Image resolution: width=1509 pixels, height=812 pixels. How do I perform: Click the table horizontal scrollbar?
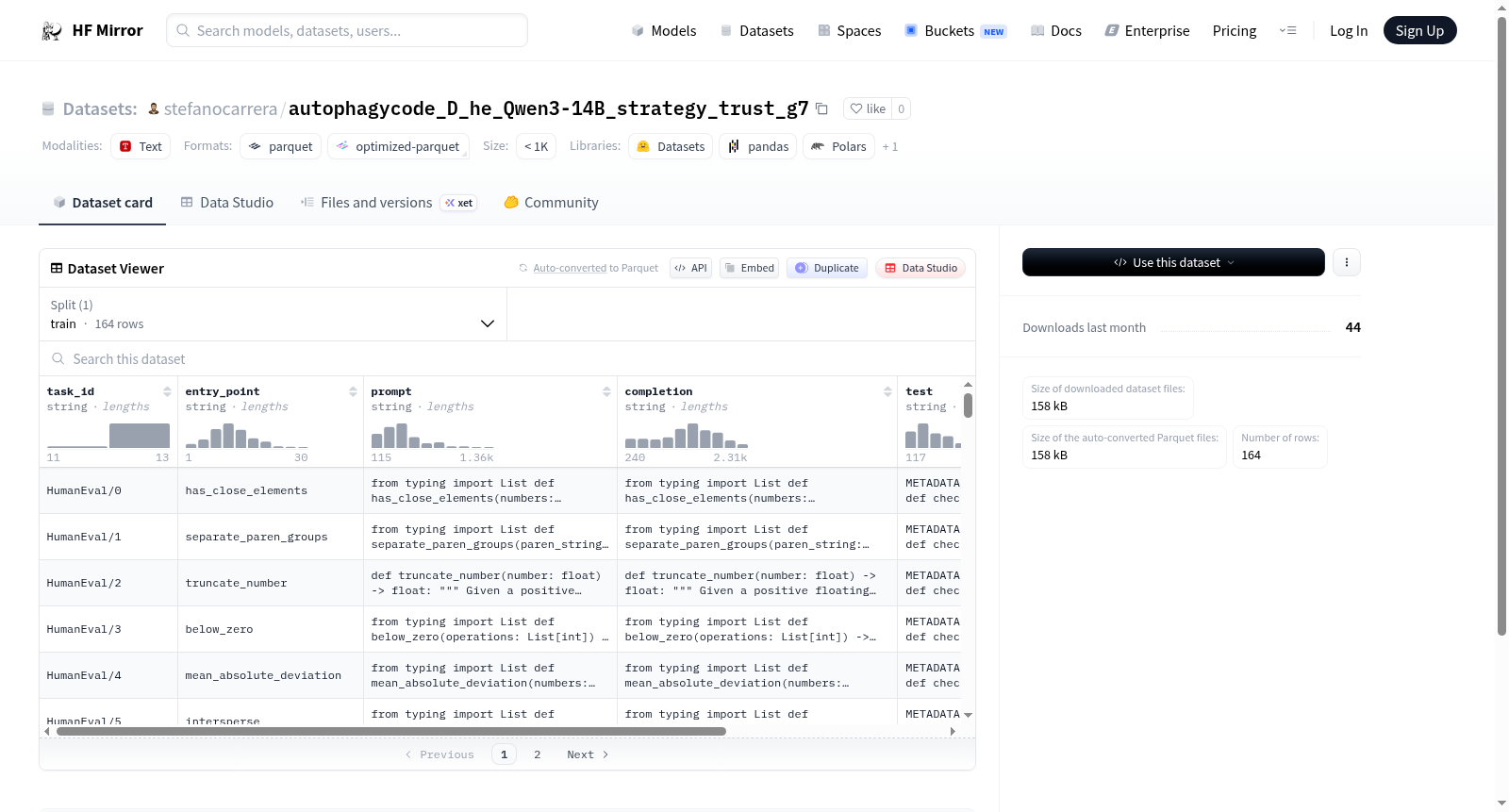click(x=390, y=731)
